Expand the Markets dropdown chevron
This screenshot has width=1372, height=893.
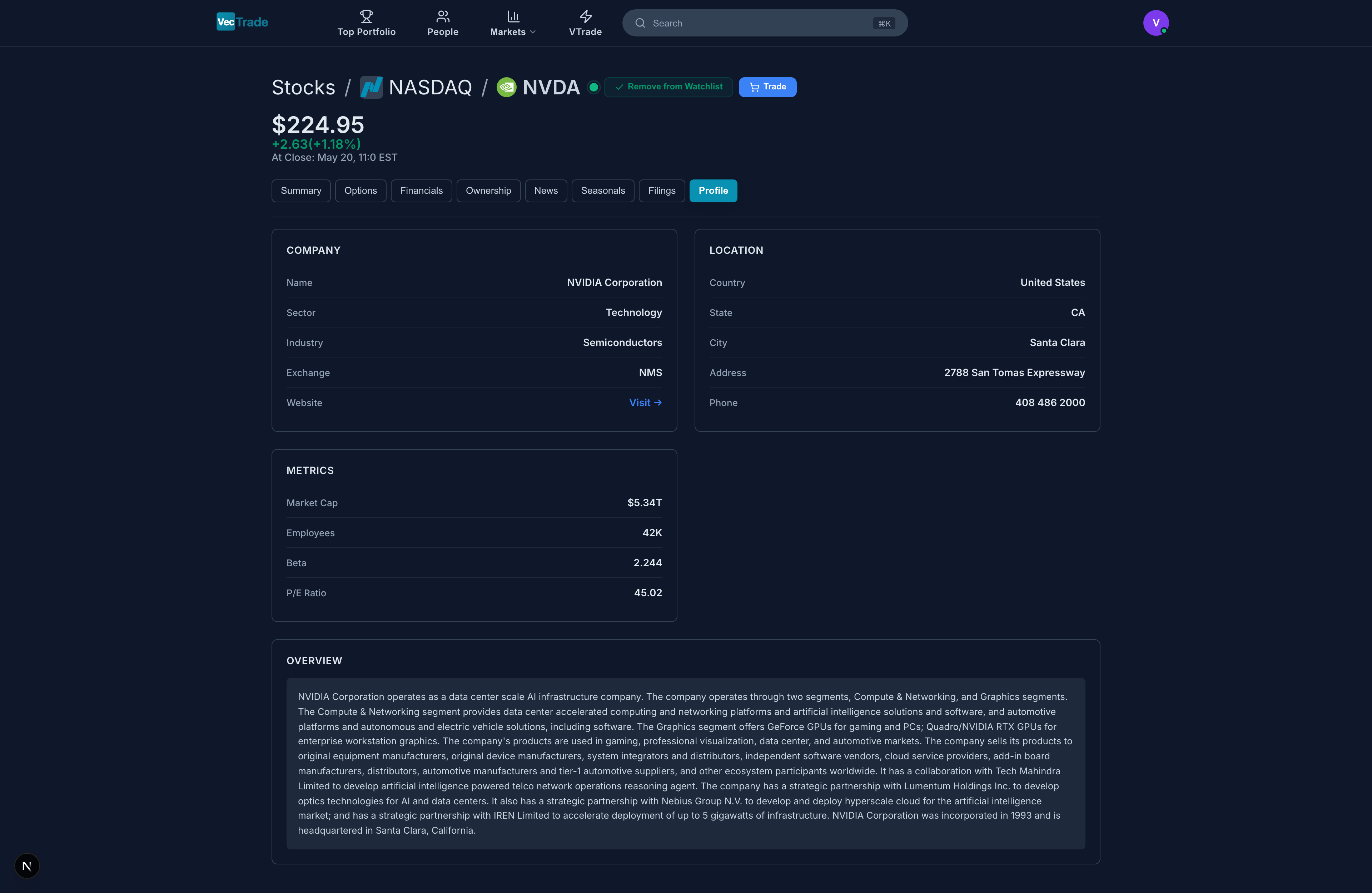tap(533, 32)
